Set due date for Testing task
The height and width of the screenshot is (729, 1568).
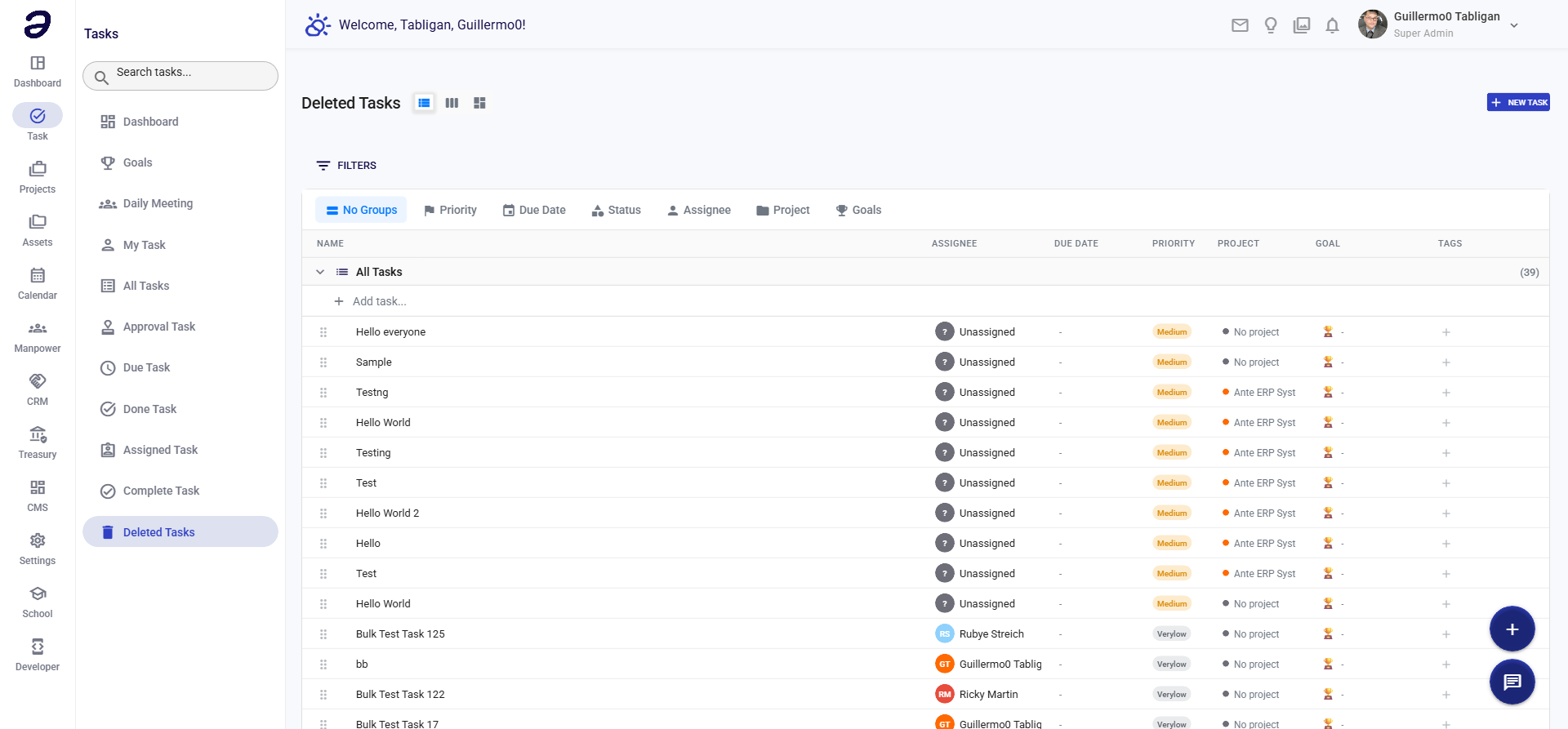1060,453
